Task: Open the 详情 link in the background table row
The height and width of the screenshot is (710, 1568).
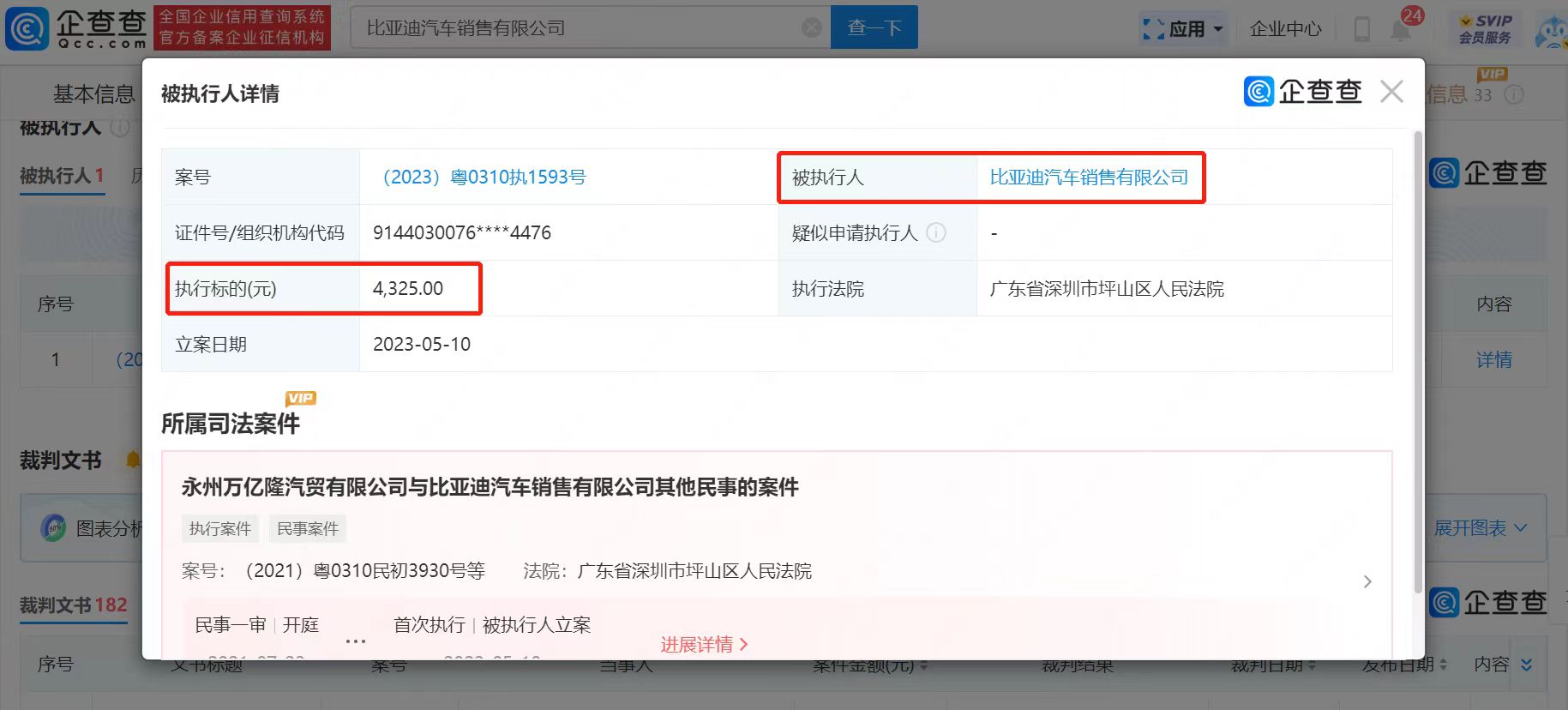Action: pyautogui.click(x=1493, y=360)
